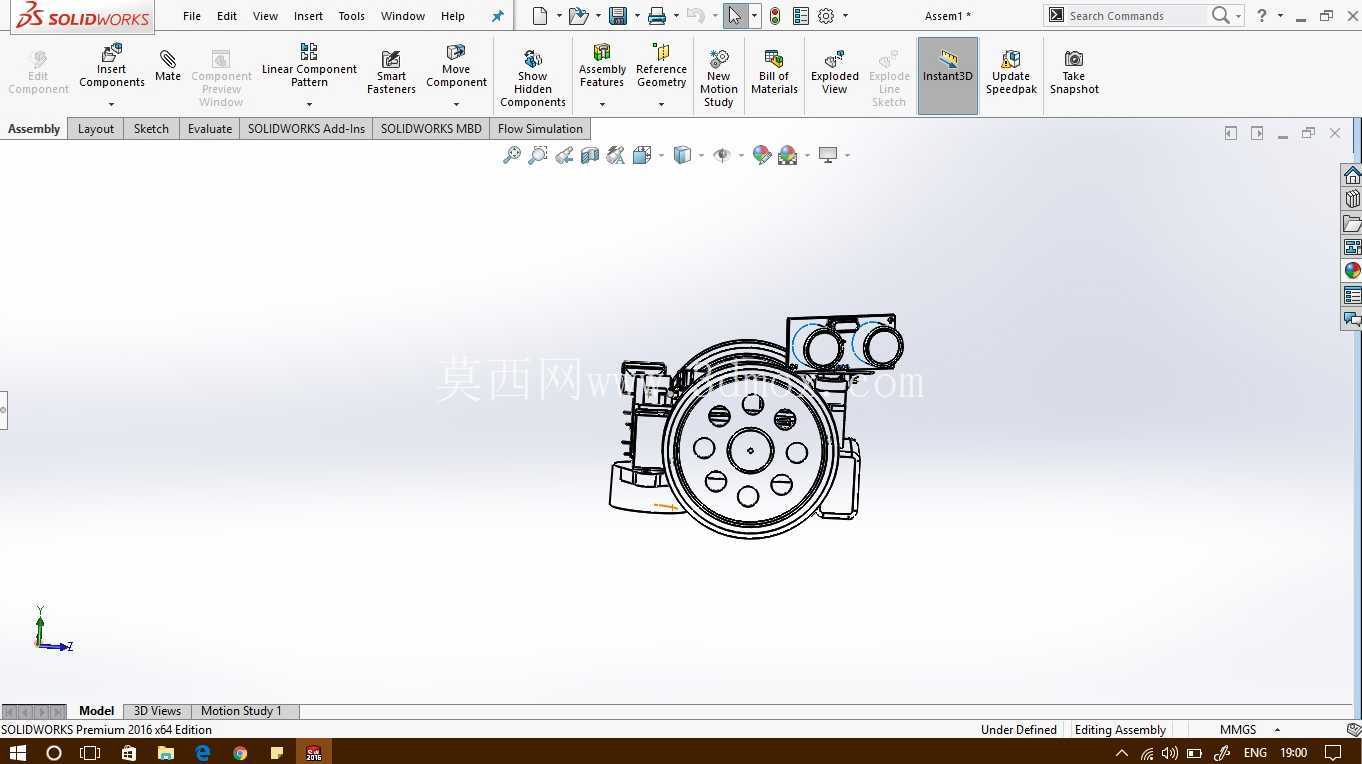Click Edit Appearance color ball
The width and height of the screenshot is (1362, 764).
tap(762, 155)
